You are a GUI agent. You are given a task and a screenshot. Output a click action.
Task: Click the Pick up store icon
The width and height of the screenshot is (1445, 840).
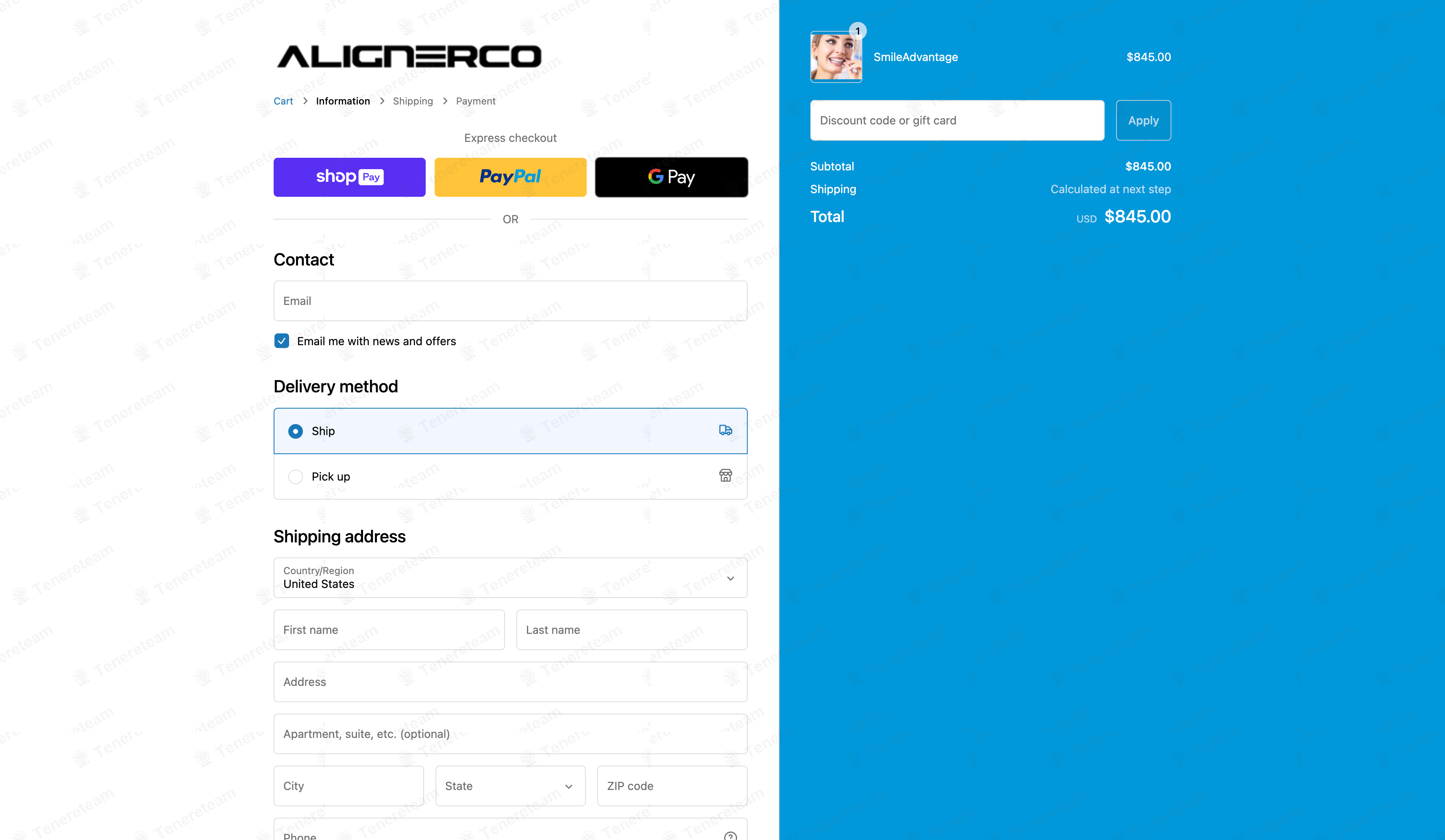click(725, 475)
